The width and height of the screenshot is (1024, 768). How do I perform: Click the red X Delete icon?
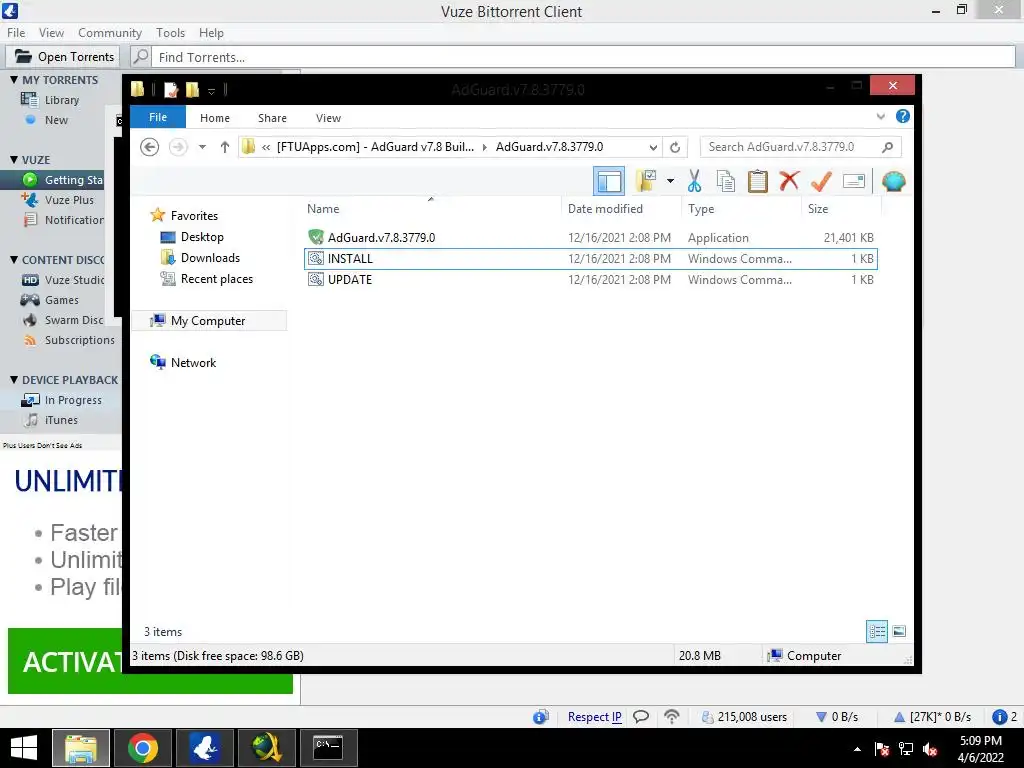coord(789,180)
